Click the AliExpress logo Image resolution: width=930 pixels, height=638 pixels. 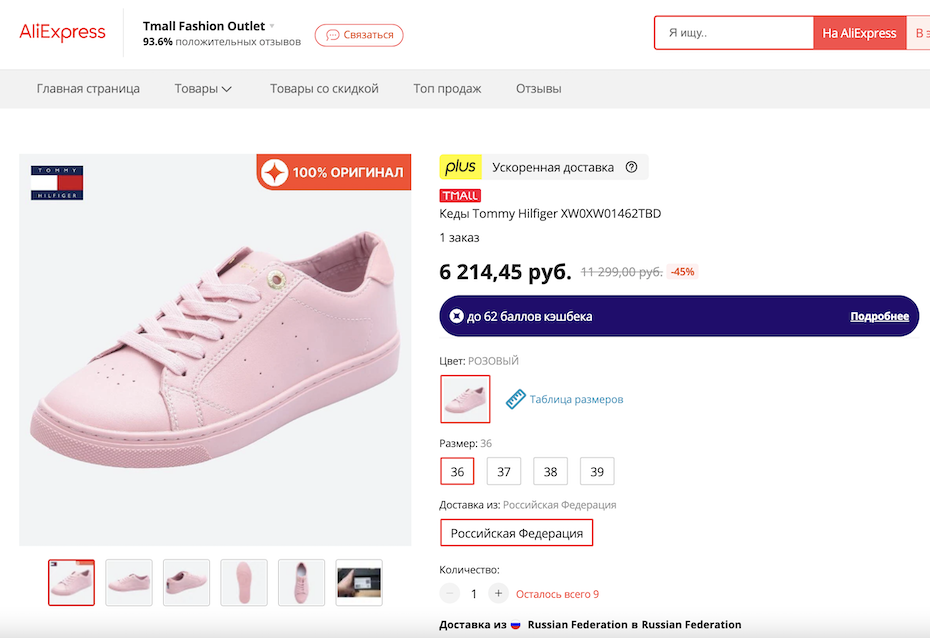pos(62,32)
